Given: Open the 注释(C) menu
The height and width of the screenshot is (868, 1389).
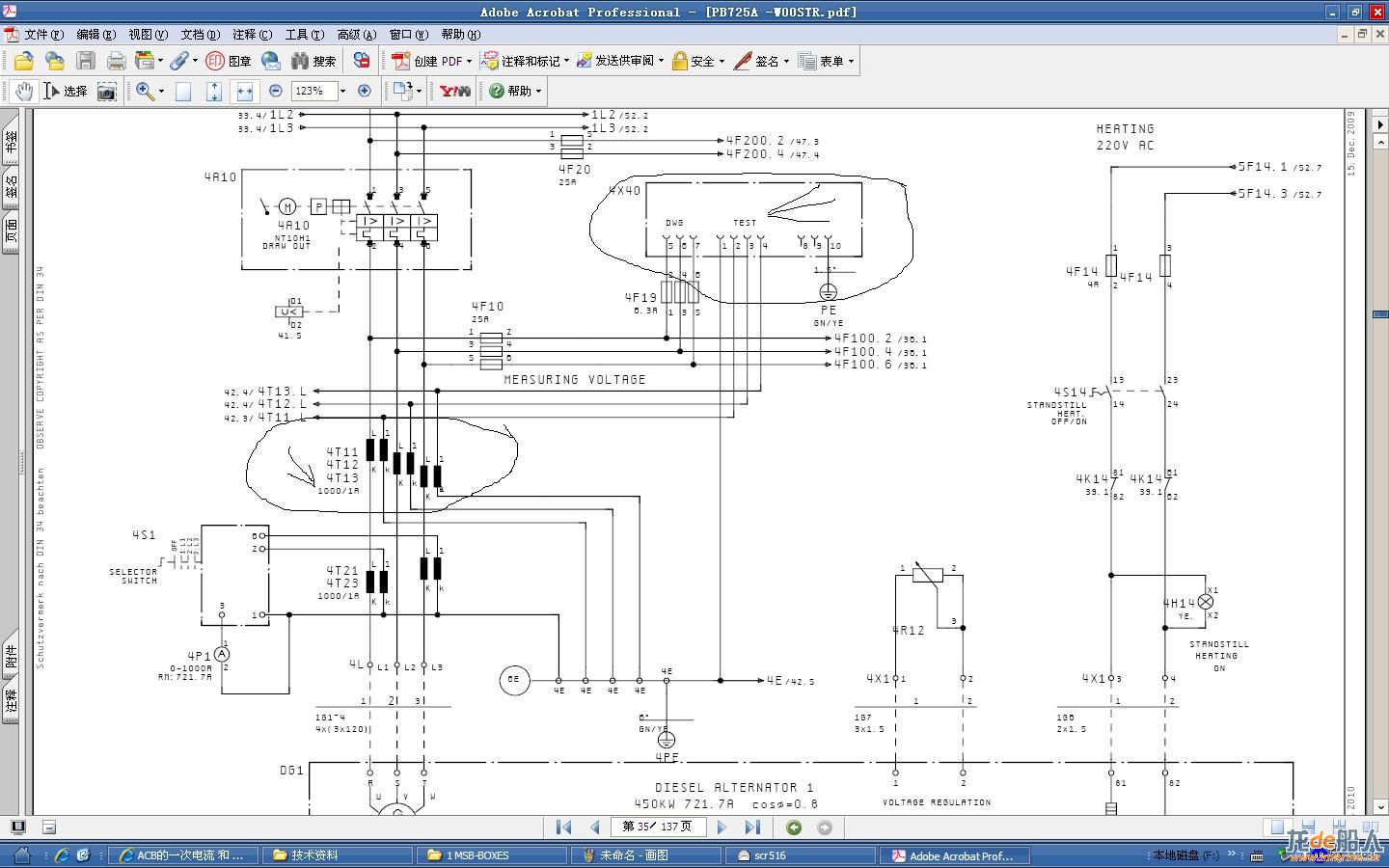Looking at the screenshot, I should [252, 34].
